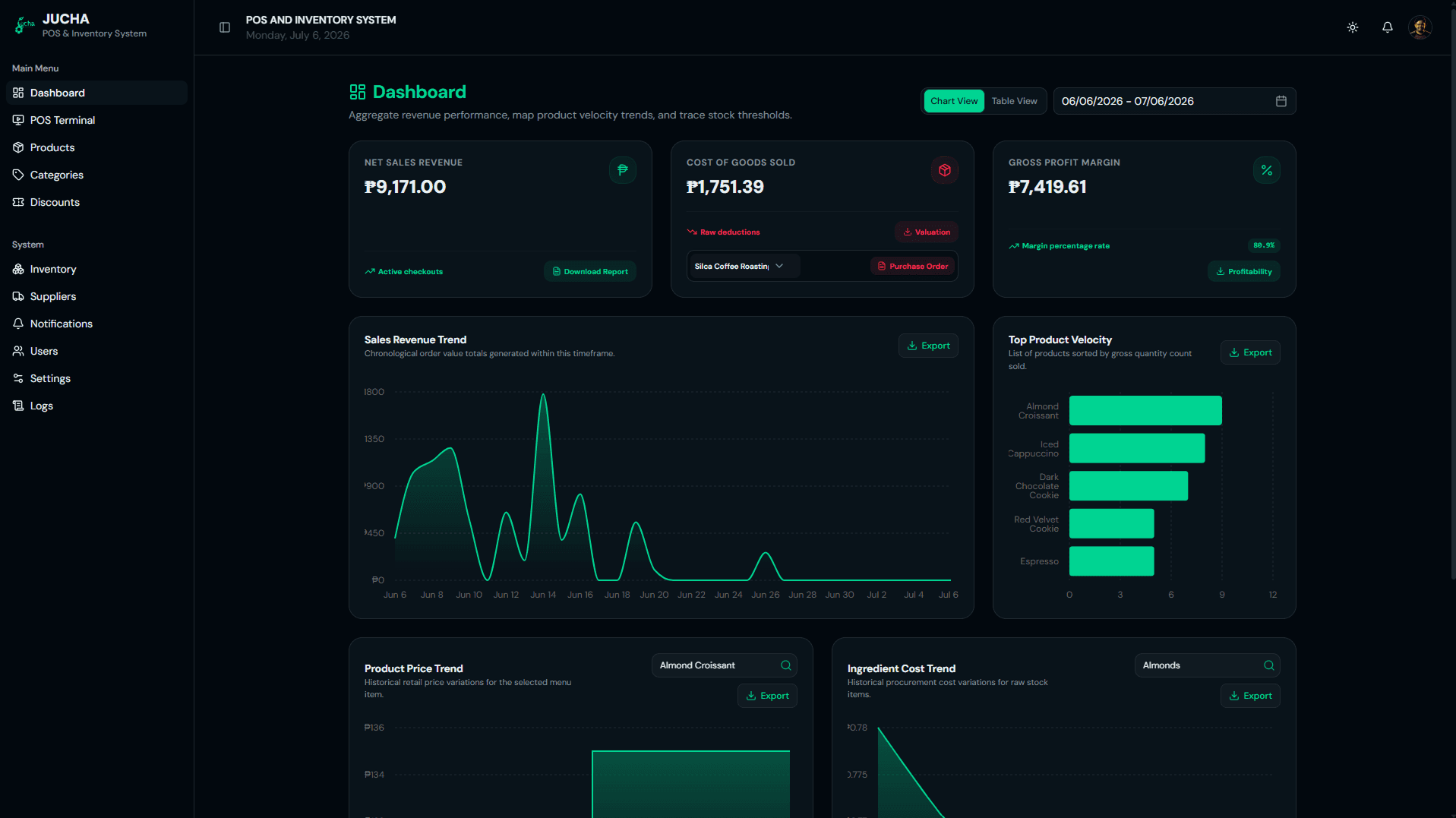Image resolution: width=1456 pixels, height=818 pixels.
Task: Click the ₱1,751.39 cost value
Action: [725, 187]
